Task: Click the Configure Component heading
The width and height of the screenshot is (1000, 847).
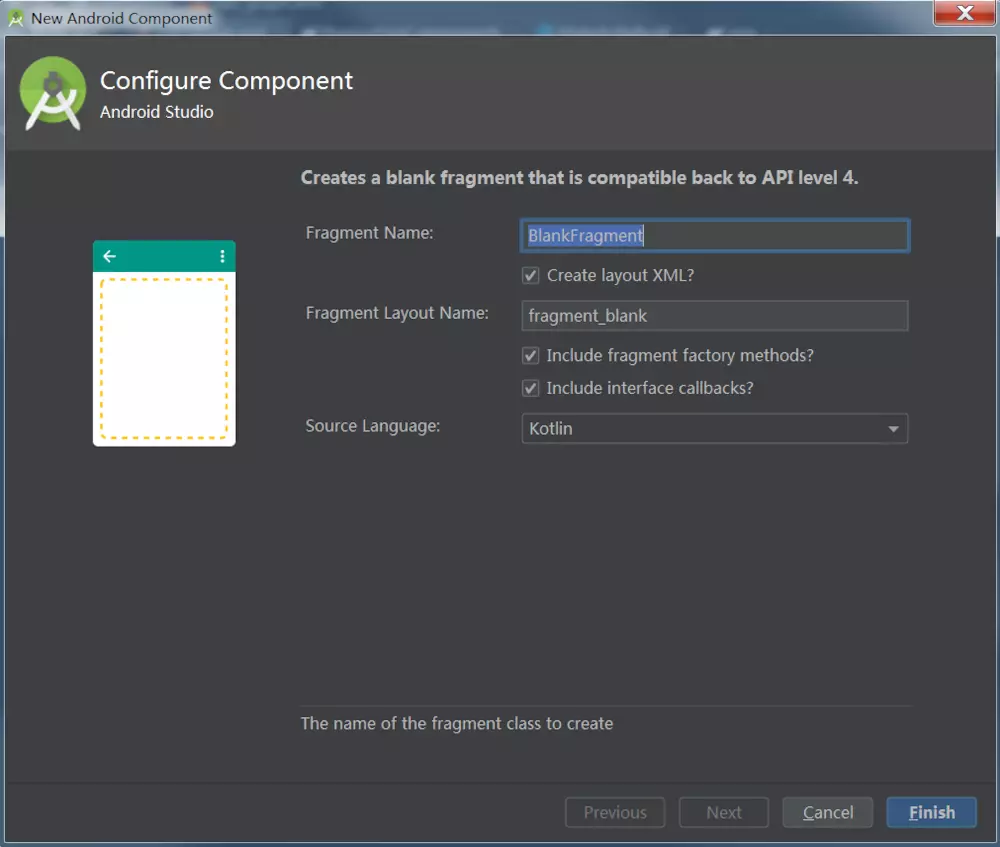Action: [226, 82]
